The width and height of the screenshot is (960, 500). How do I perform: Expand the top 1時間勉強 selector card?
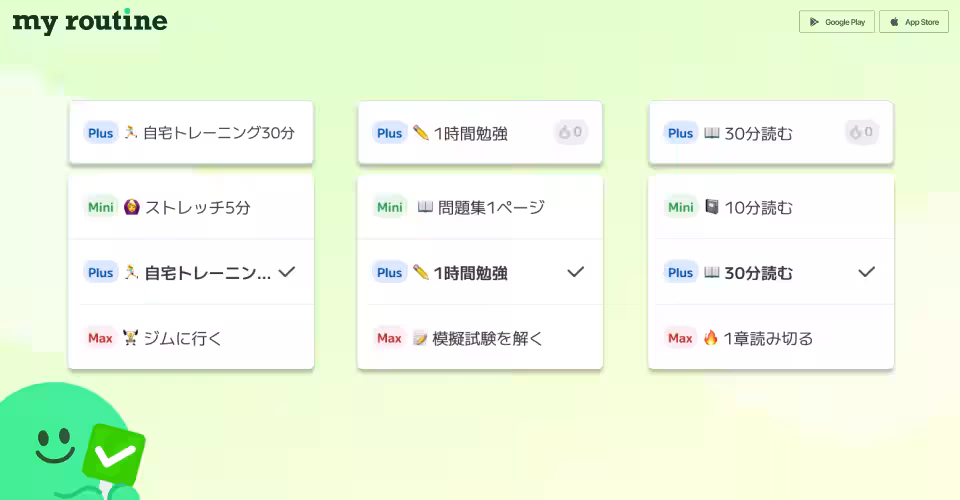point(480,133)
